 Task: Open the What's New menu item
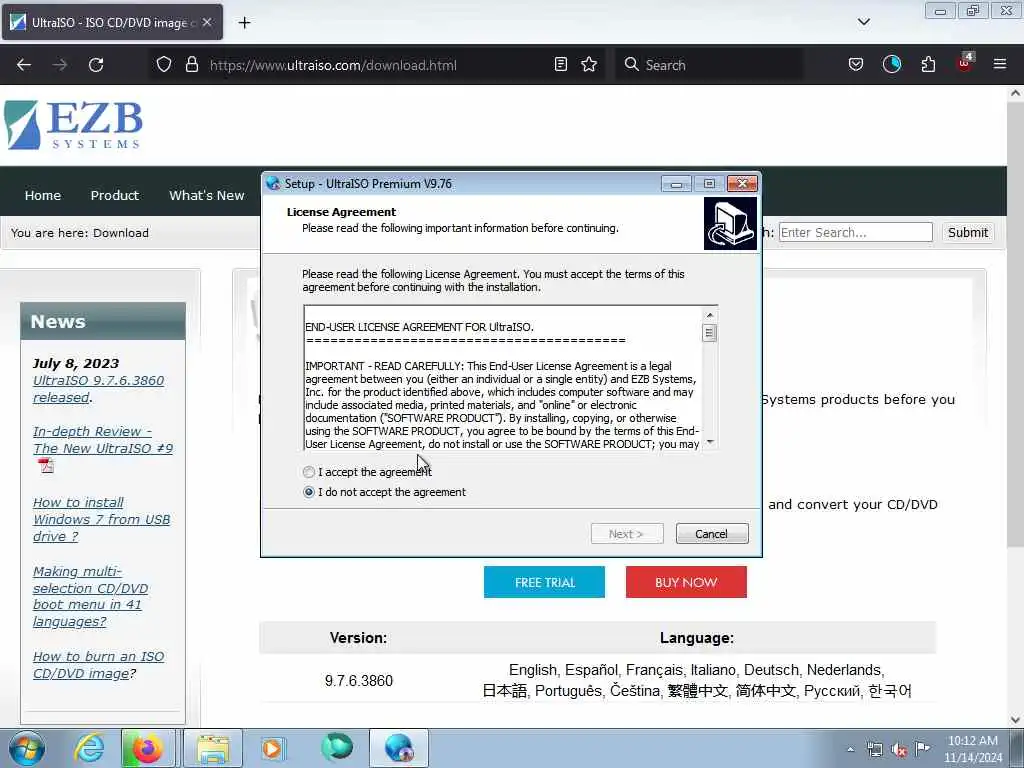click(206, 195)
